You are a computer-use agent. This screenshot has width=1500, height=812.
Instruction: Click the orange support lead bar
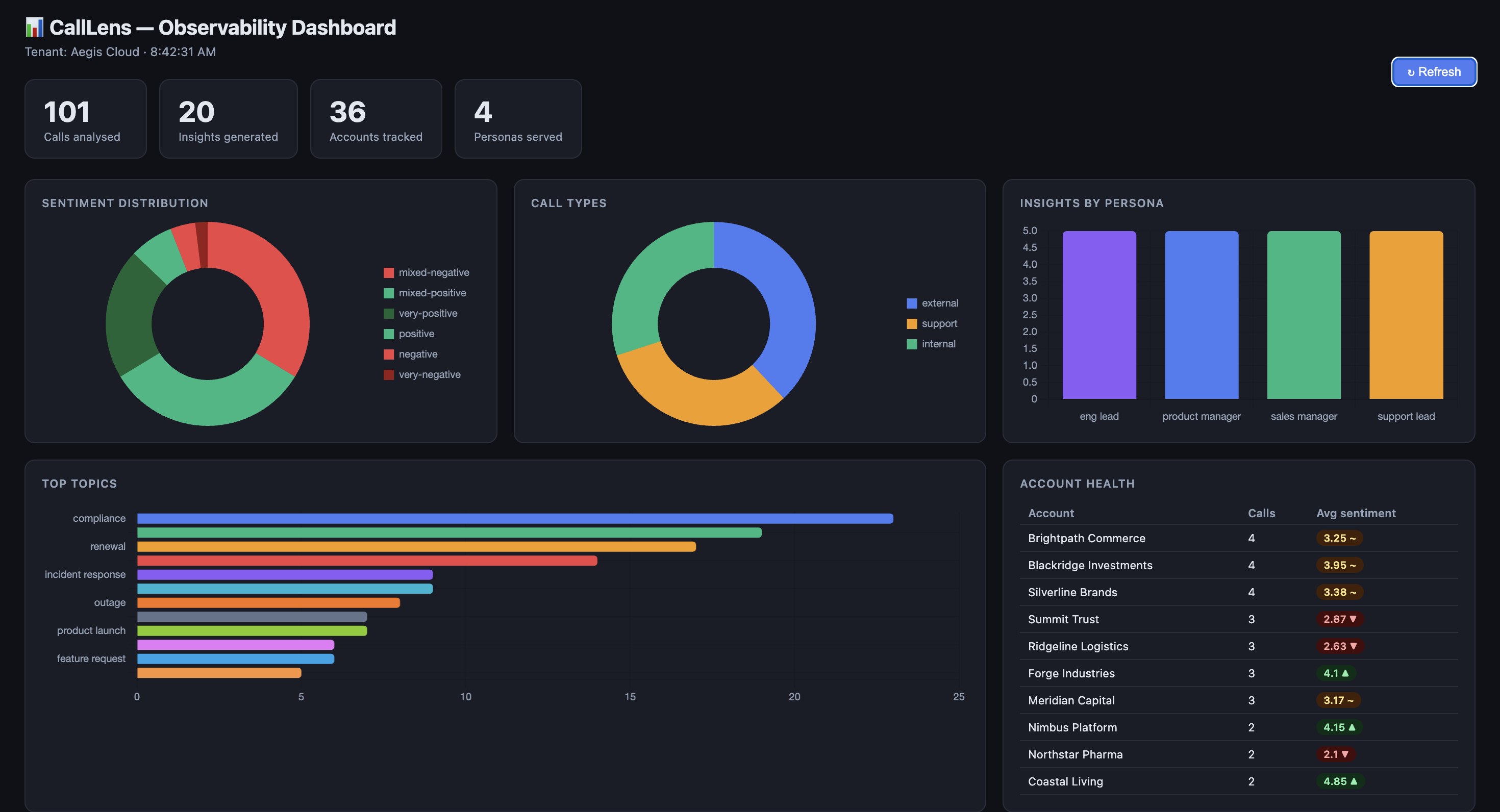coord(1406,315)
